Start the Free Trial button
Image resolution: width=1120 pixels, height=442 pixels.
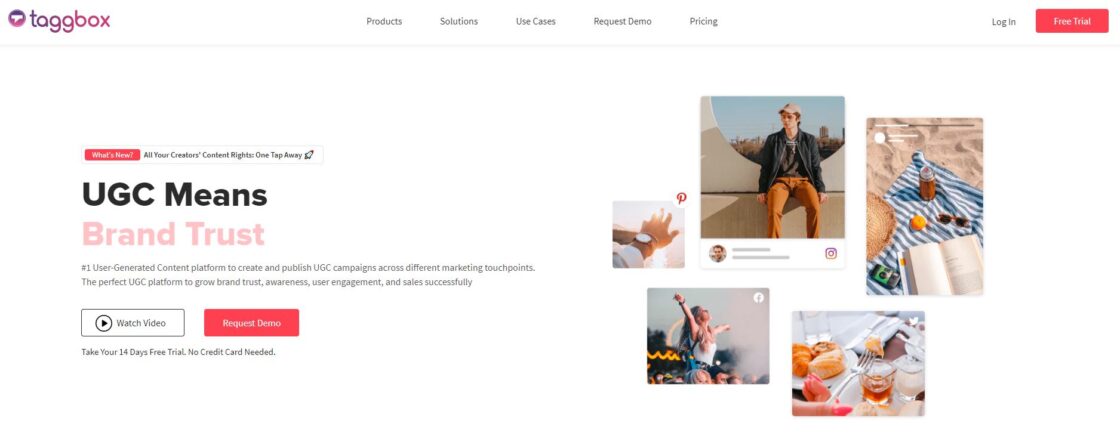tap(1072, 21)
